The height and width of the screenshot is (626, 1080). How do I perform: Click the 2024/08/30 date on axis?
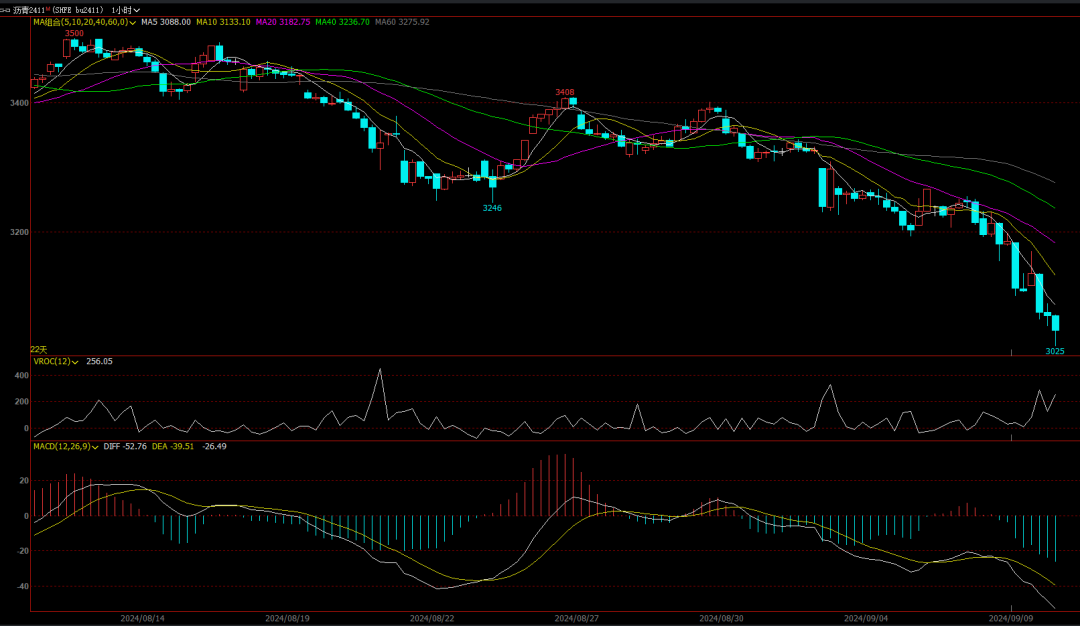(x=721, y=618)
